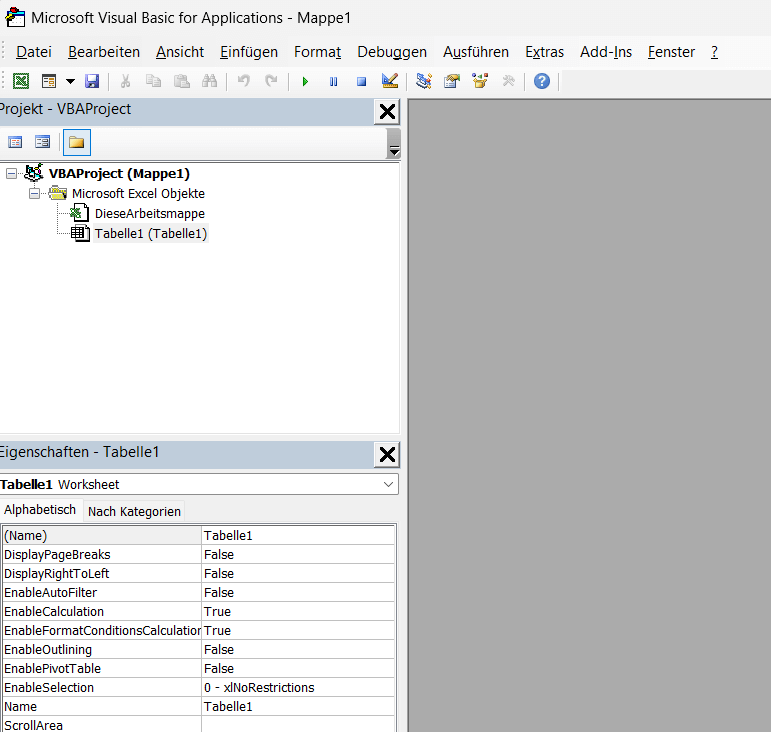Click the Paste clipboard icon
Viewport: 771px width, 732px height.
click(x=182, y=81)
